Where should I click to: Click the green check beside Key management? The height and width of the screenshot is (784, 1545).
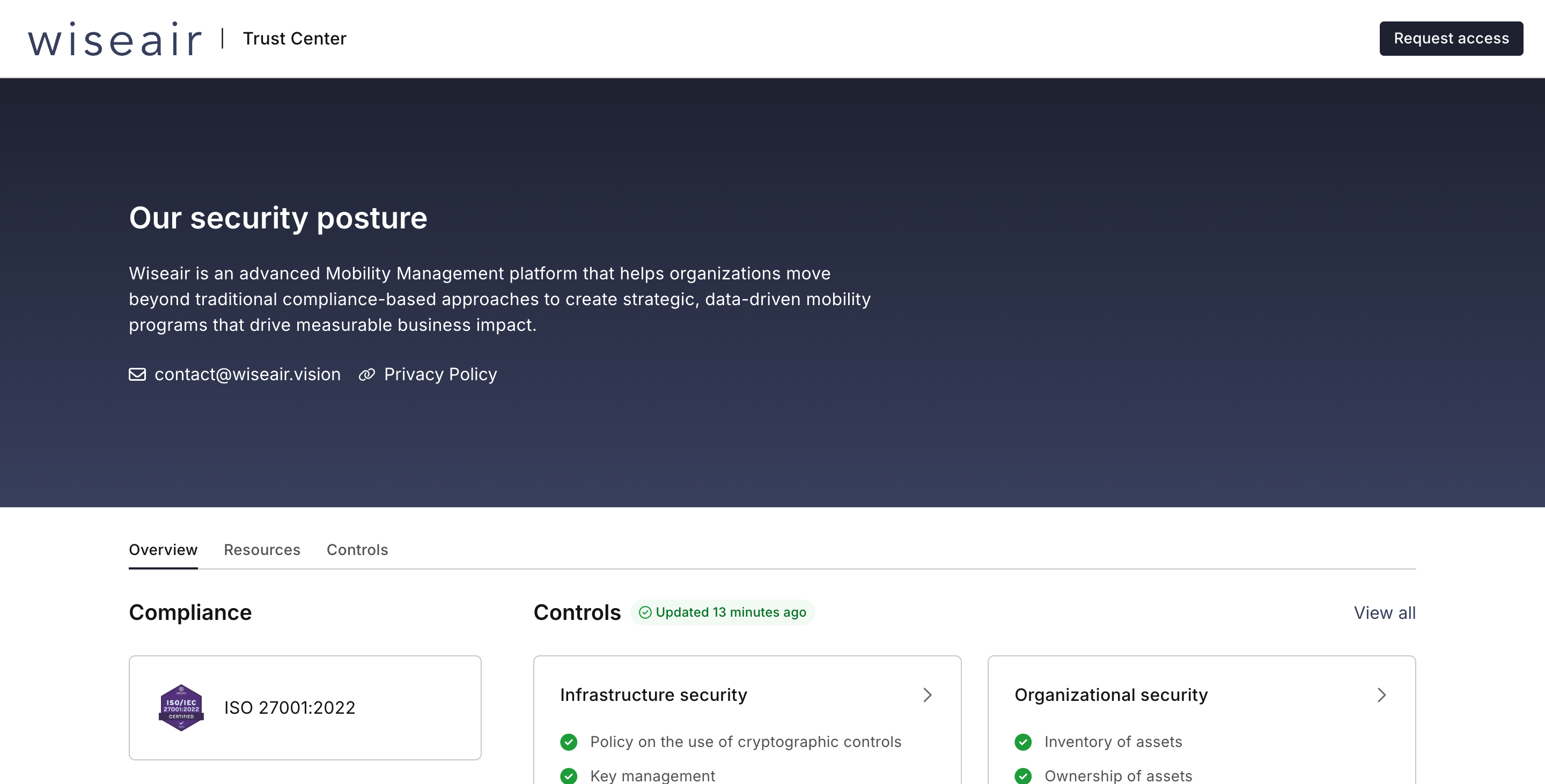click(x=569, y=775)
